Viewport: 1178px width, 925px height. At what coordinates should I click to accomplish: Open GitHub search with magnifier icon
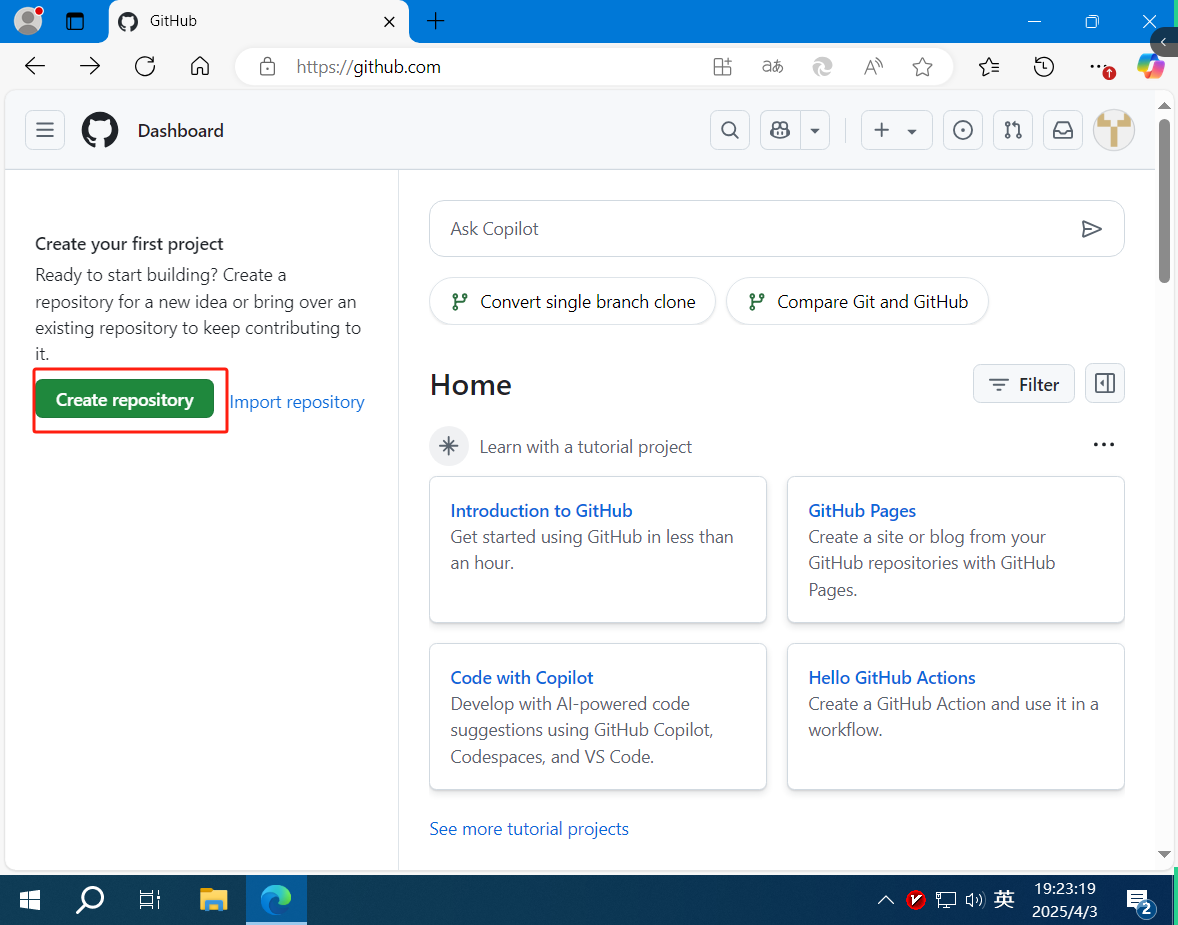click(x=729, y=130)
